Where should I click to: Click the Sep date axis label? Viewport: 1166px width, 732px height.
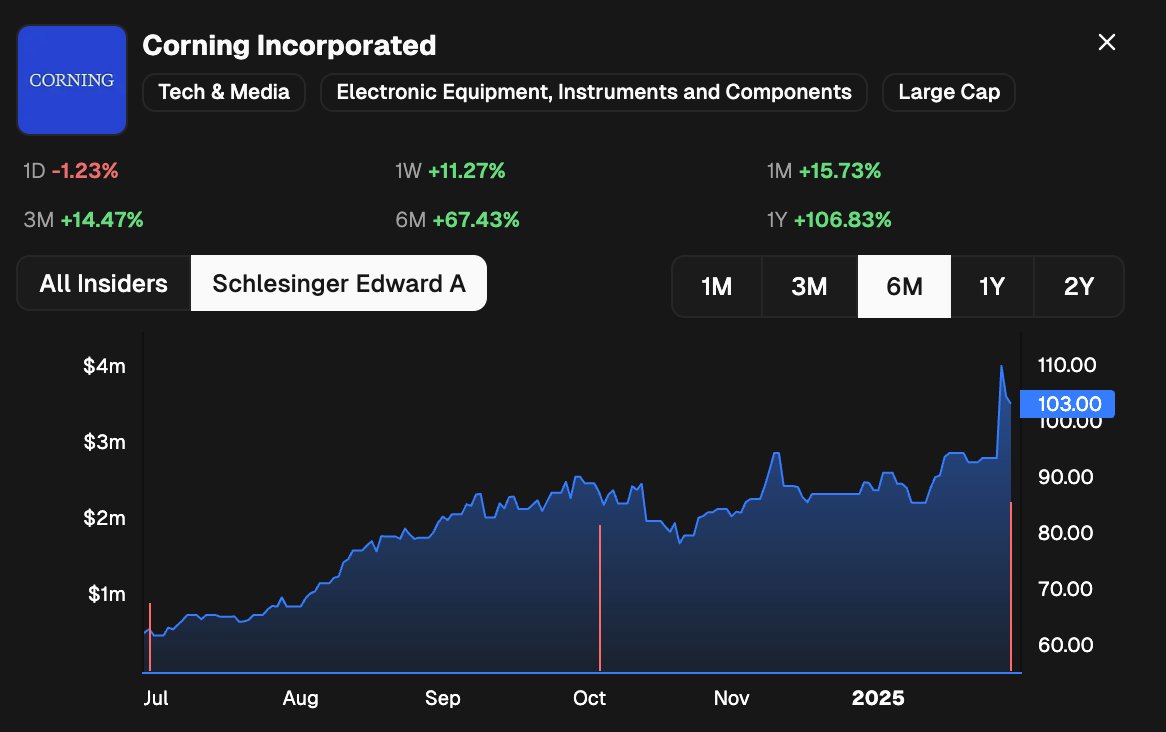click(x=442, y=699)
